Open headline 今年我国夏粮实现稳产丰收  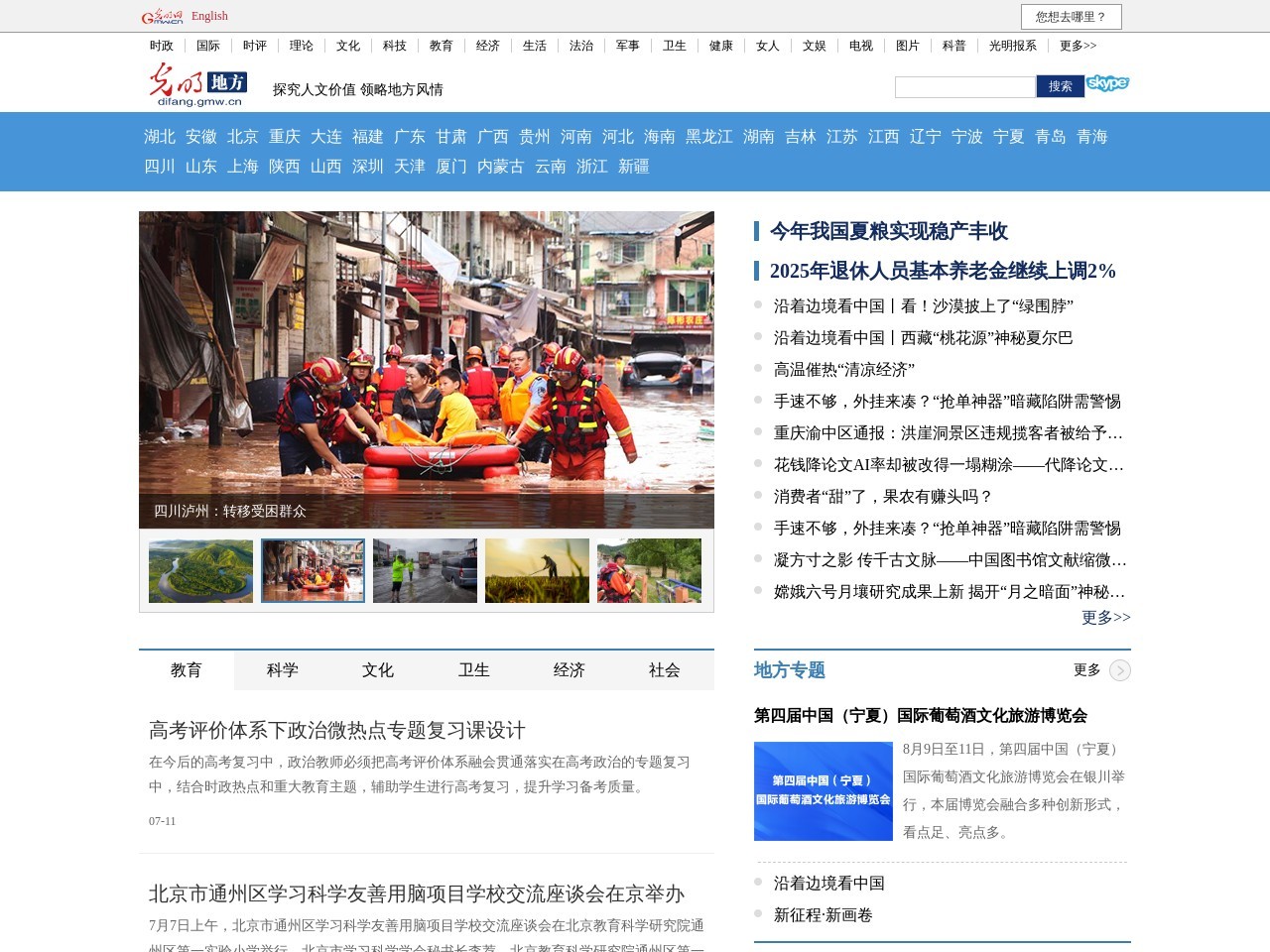pyautogui.click(x=889, y=232)
